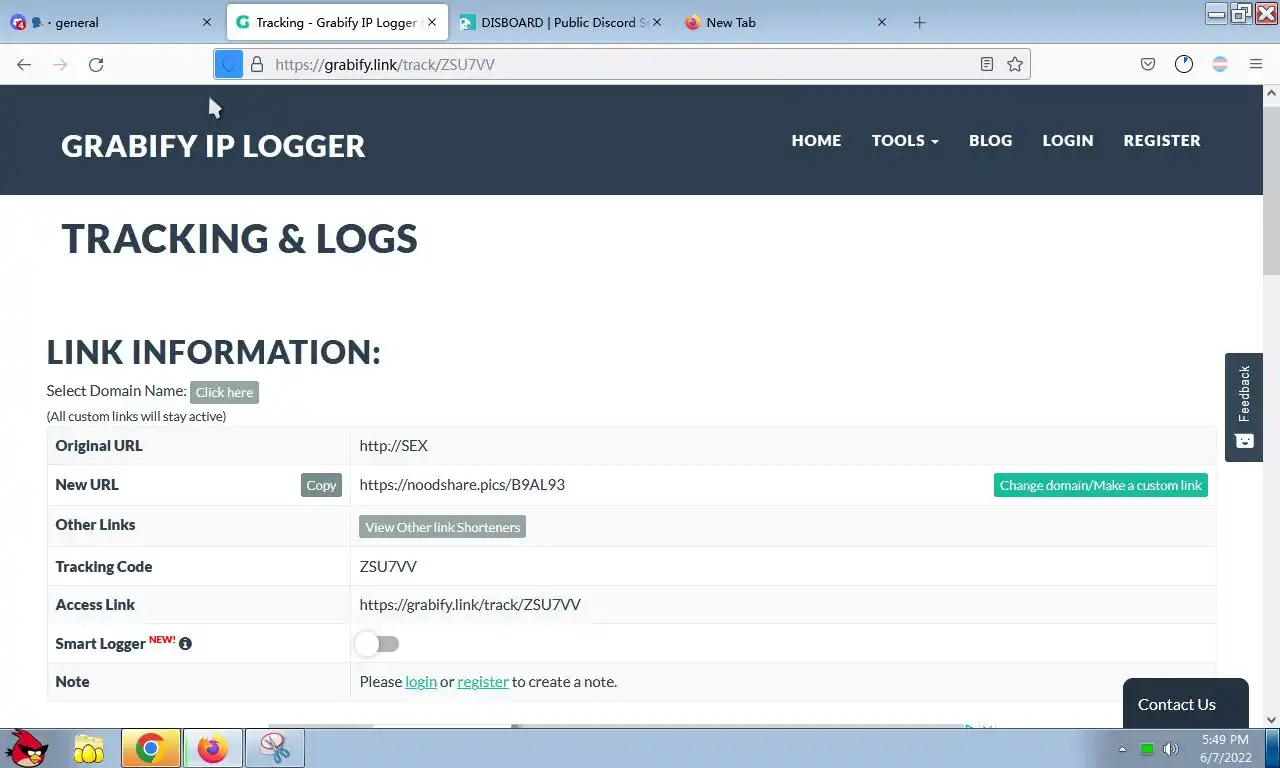This screenshot has width=1280, height=768.
Task: Click 'View Other link Shorteners' button
Action: (x=442, y=527)
